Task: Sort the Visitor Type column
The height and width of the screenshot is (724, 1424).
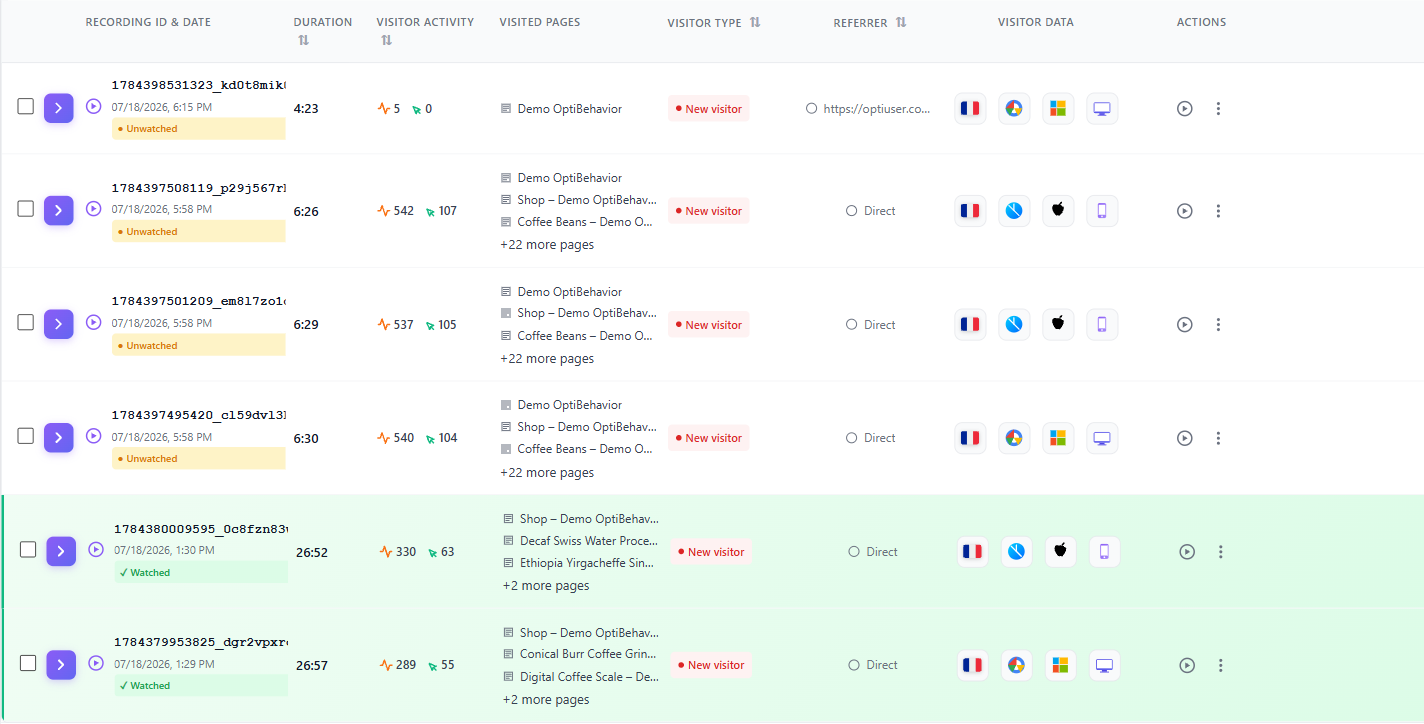Action: tap(755, 22)
